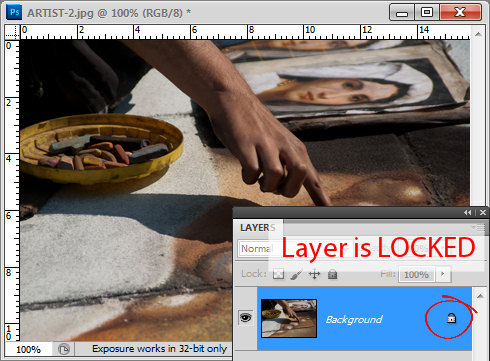Open the Layers panel options menu
Viewport: 490px width, 361px height.
tap(481, 227)
